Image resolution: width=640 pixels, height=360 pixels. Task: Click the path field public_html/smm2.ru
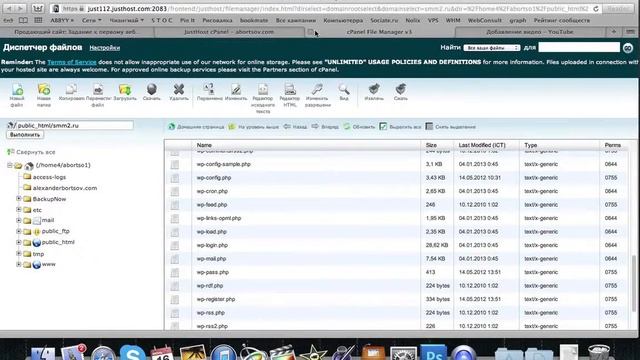click(x=70, y=125)
